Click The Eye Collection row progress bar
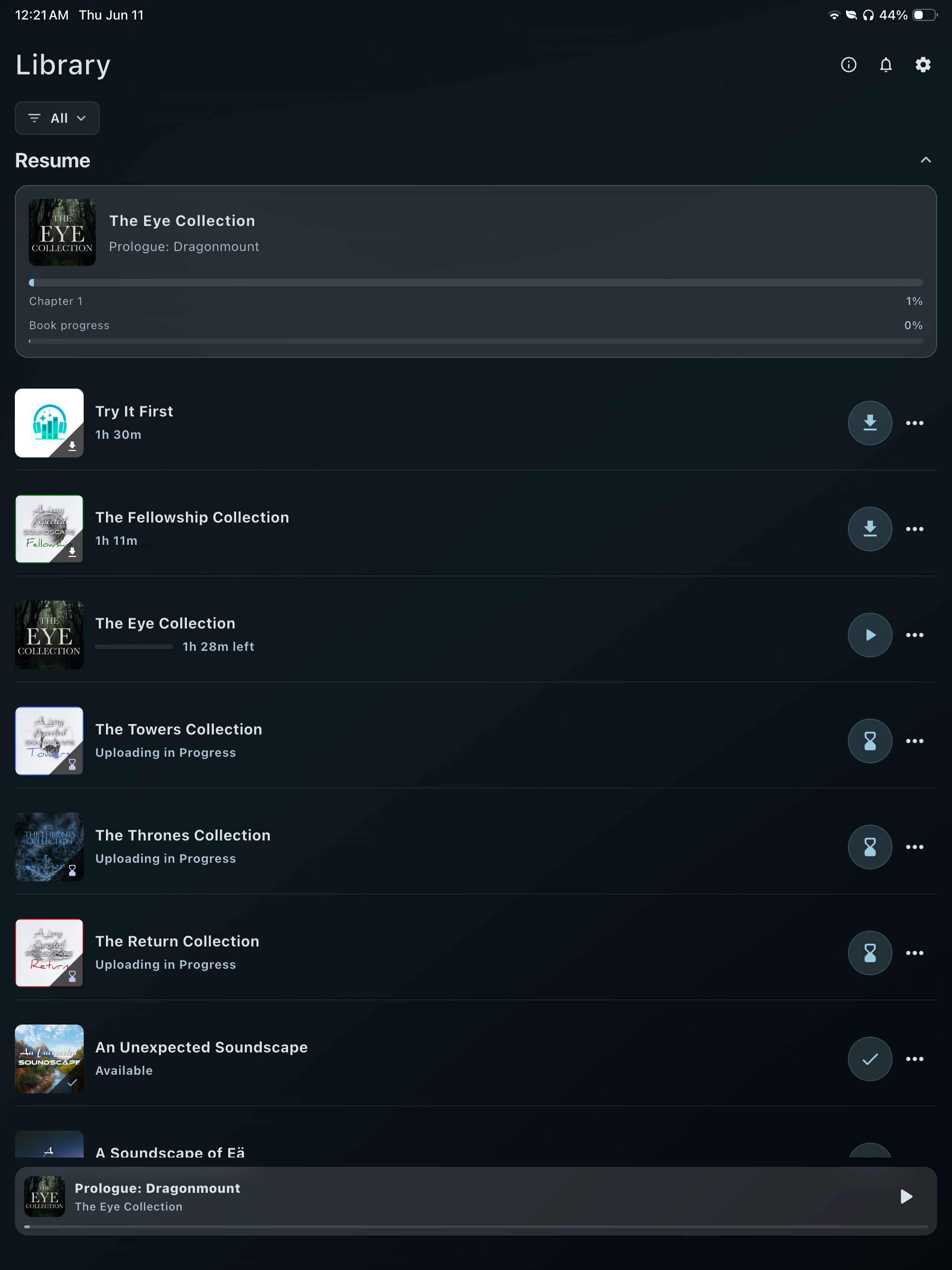The width and height of the screenshot is (952, 1270). (134, 647)
